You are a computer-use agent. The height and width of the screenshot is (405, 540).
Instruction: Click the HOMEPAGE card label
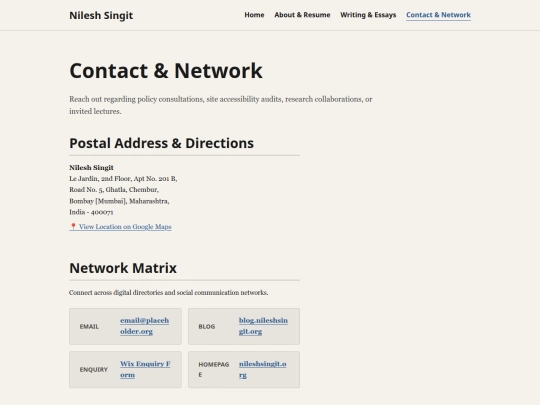tap(214, 369)
